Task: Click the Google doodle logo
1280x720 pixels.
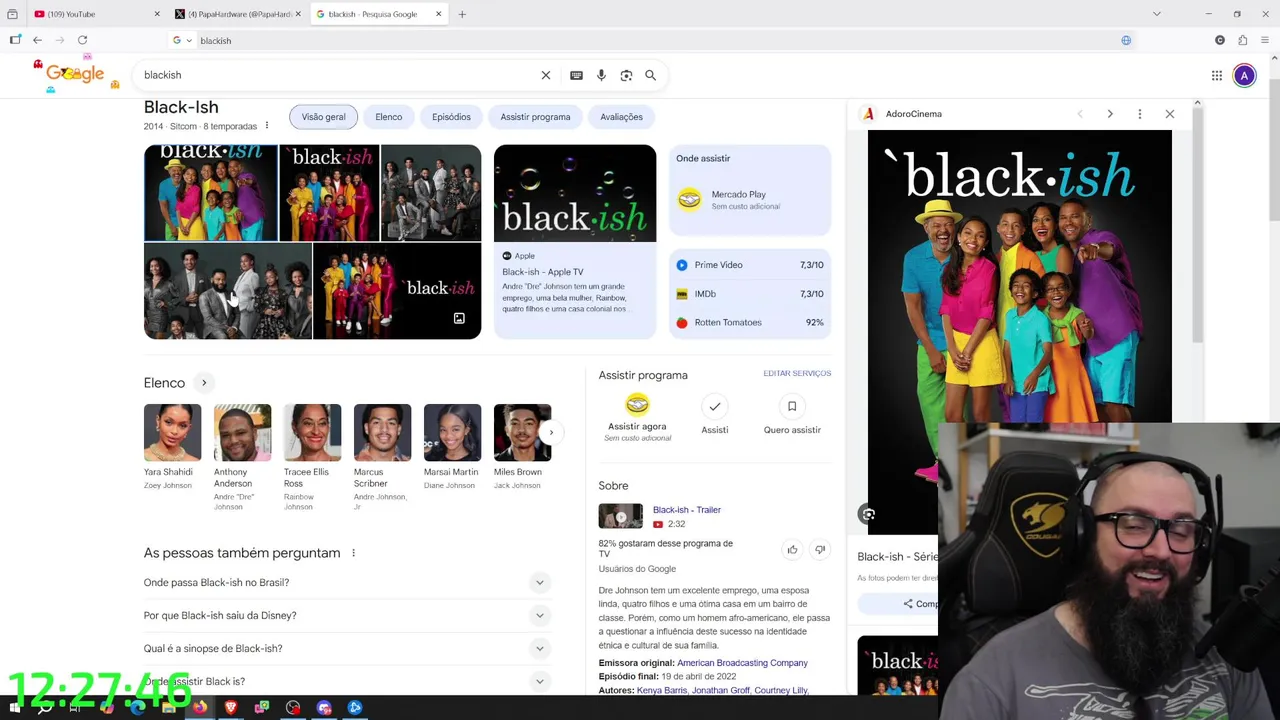Action: point(75,74)
